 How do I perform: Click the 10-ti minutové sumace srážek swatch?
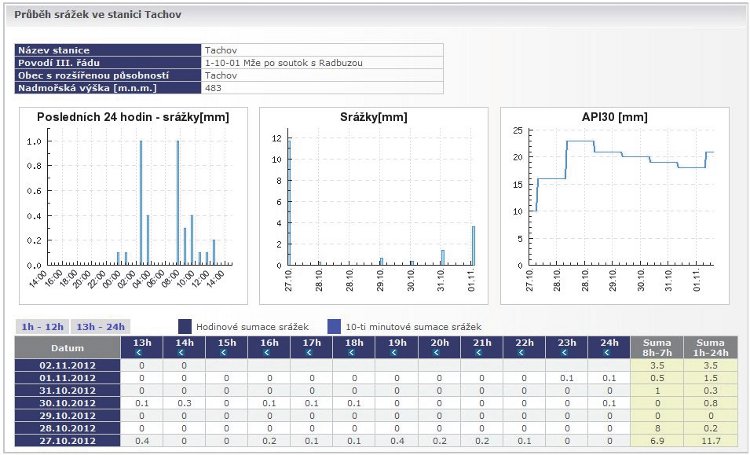tap(334, 326)
